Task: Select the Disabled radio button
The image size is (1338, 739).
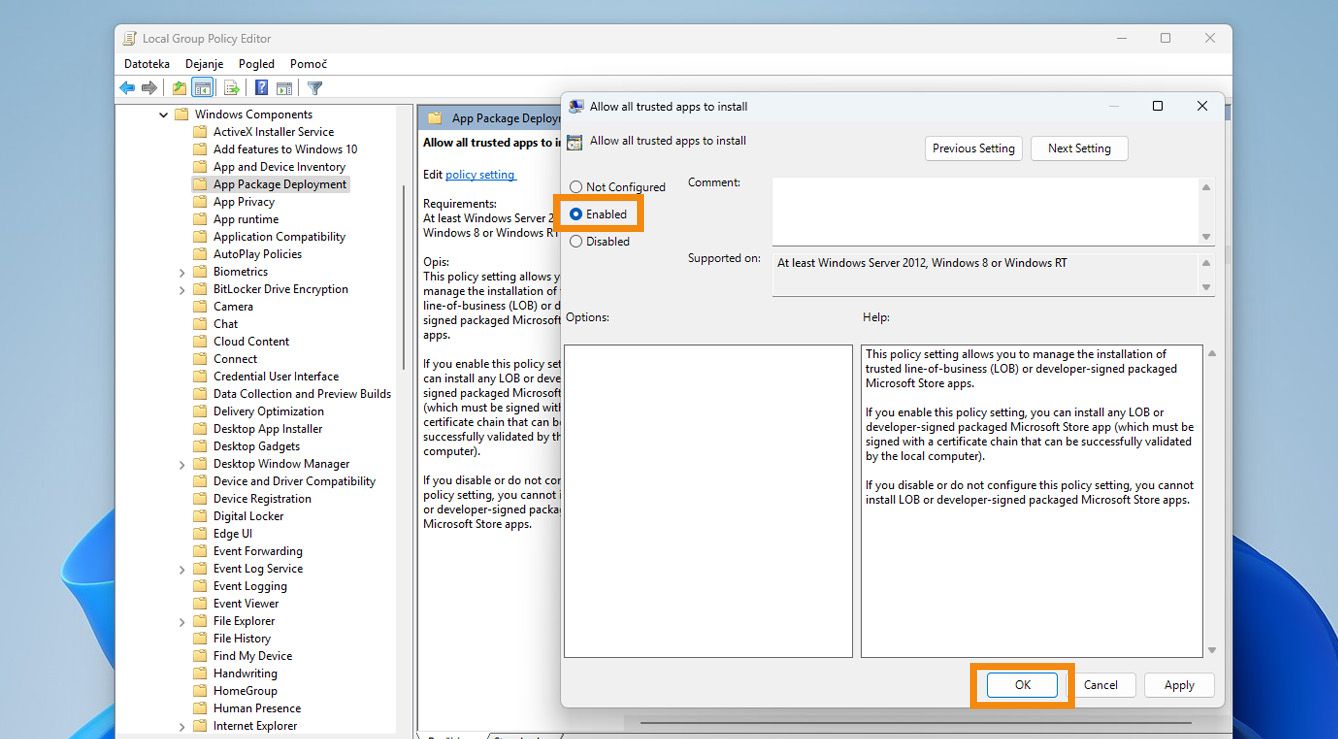Action: (x=576, y=241)
